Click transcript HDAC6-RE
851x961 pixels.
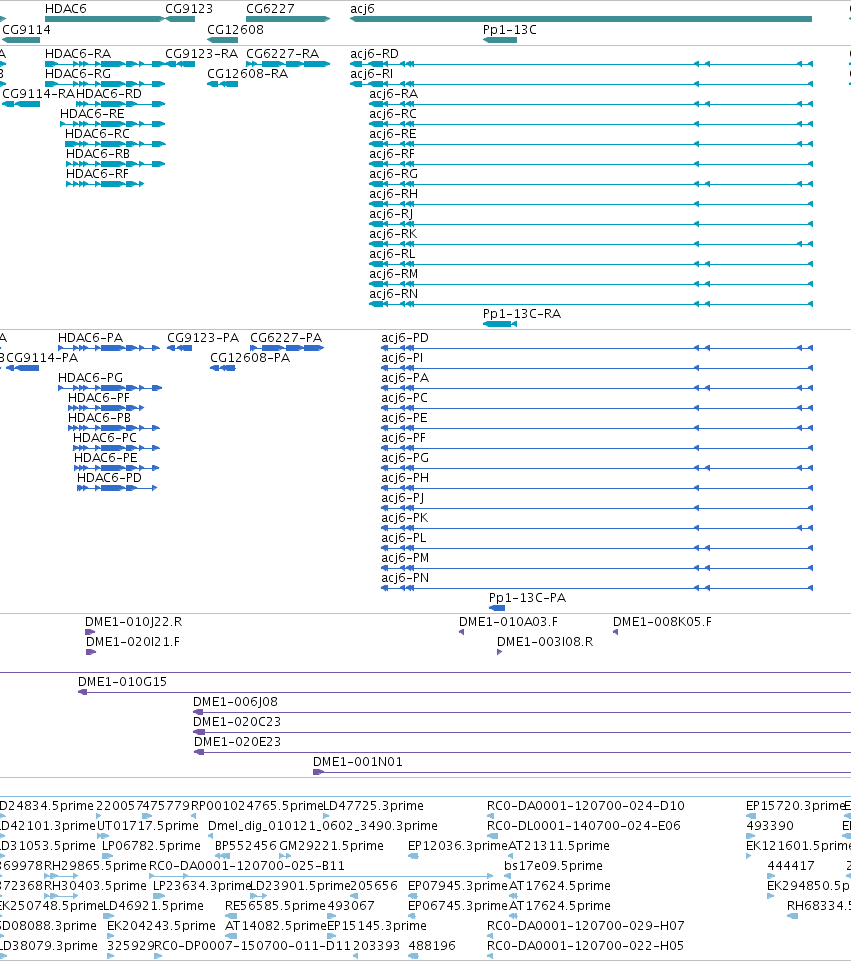tap(92, 114)
